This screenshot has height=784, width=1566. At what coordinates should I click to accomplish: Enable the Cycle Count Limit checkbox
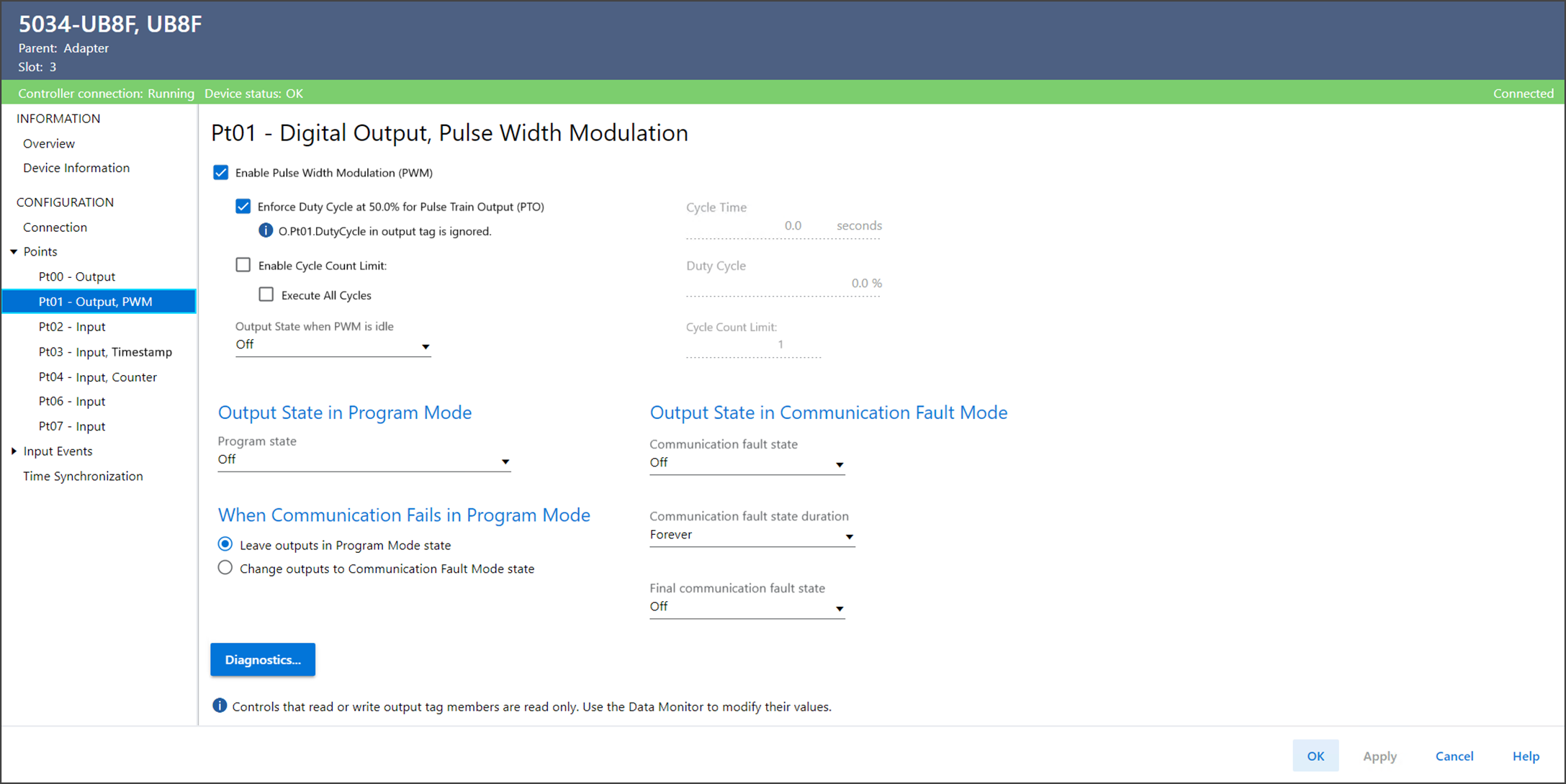pos(243,265)
